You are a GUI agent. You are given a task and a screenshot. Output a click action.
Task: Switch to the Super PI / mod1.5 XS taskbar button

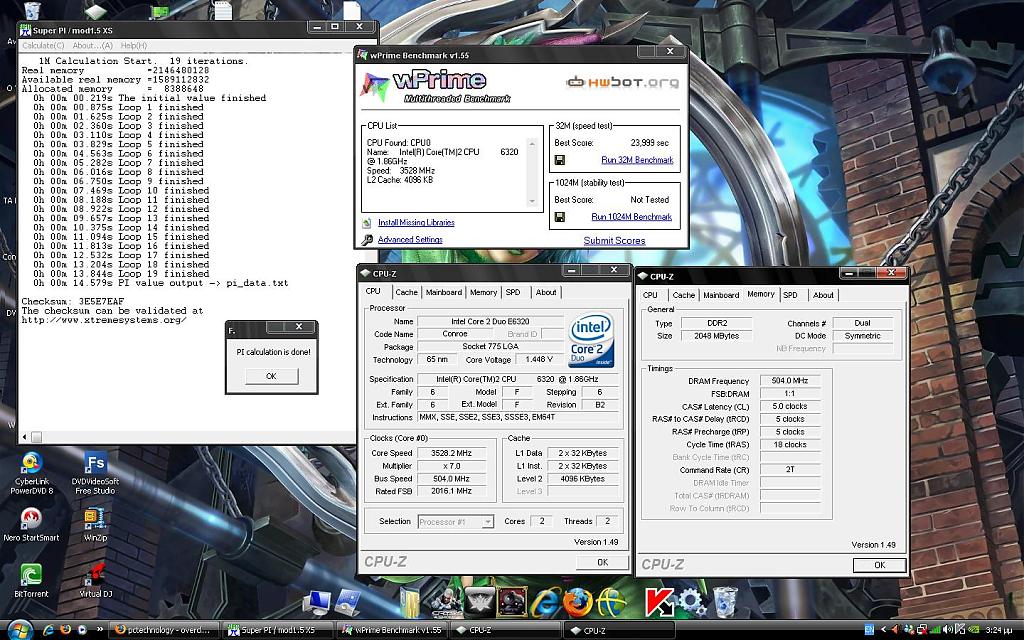(277, 630)
